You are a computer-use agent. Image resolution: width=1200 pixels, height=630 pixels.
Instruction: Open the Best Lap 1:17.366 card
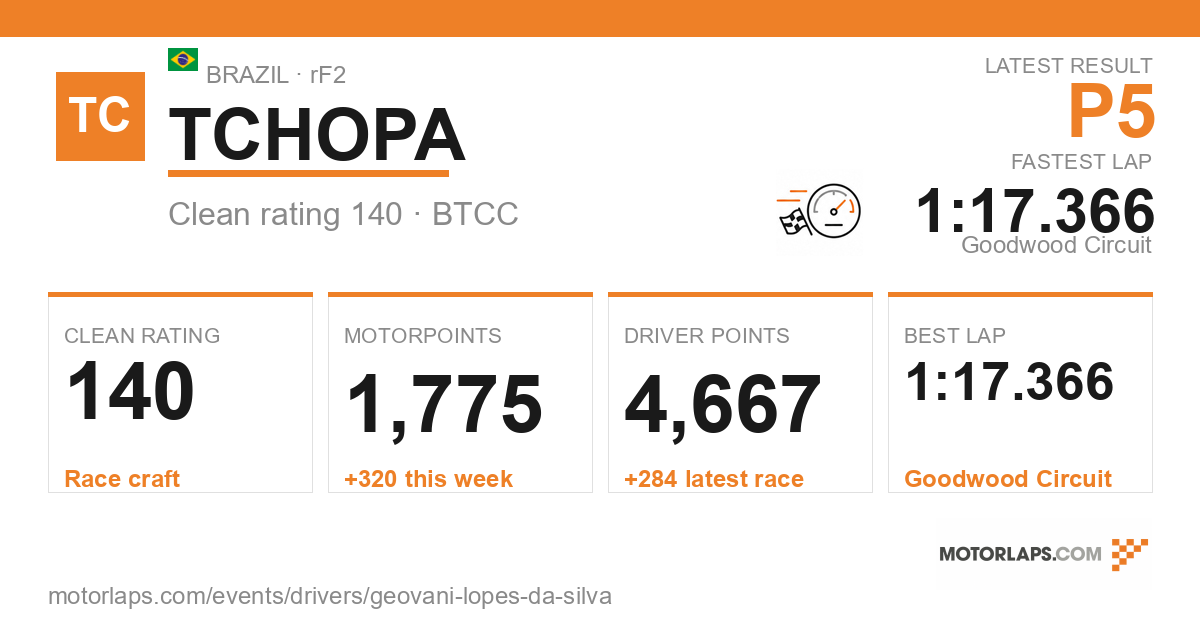click(1020, 393)
